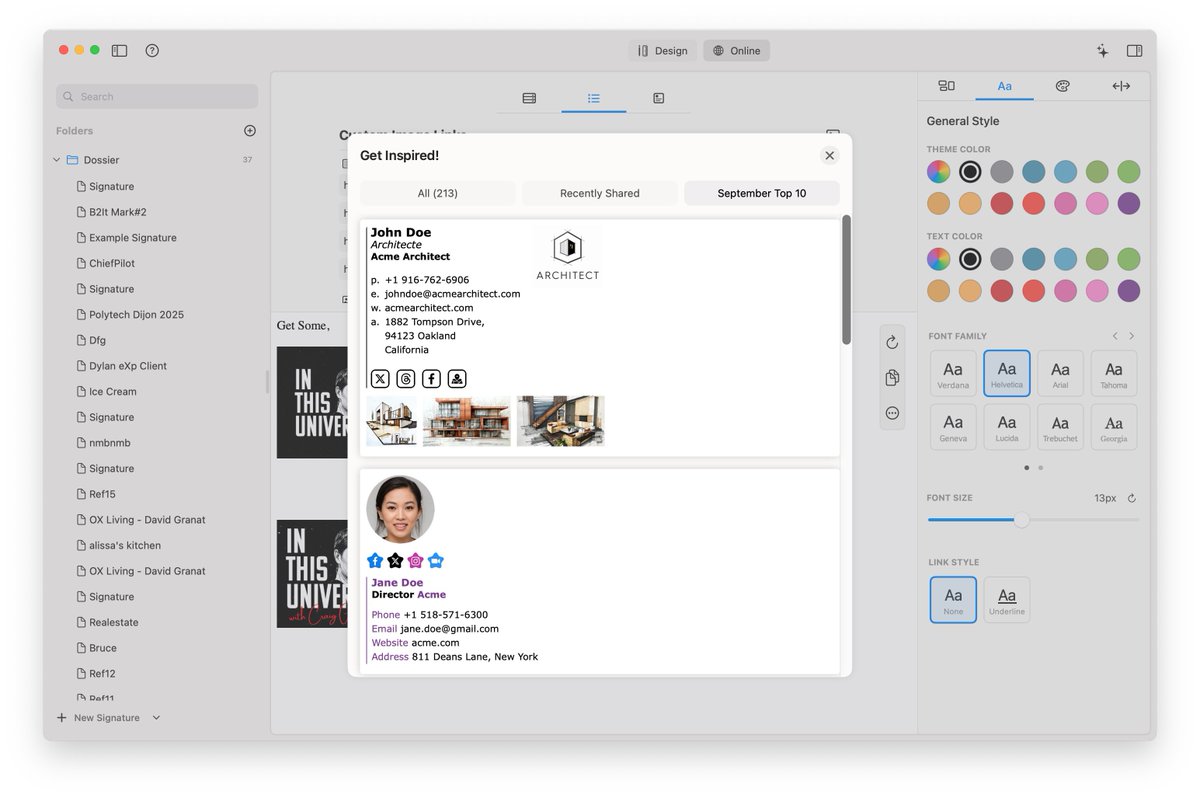Click the map pin icon in John Doe's signature

point(457,379)
